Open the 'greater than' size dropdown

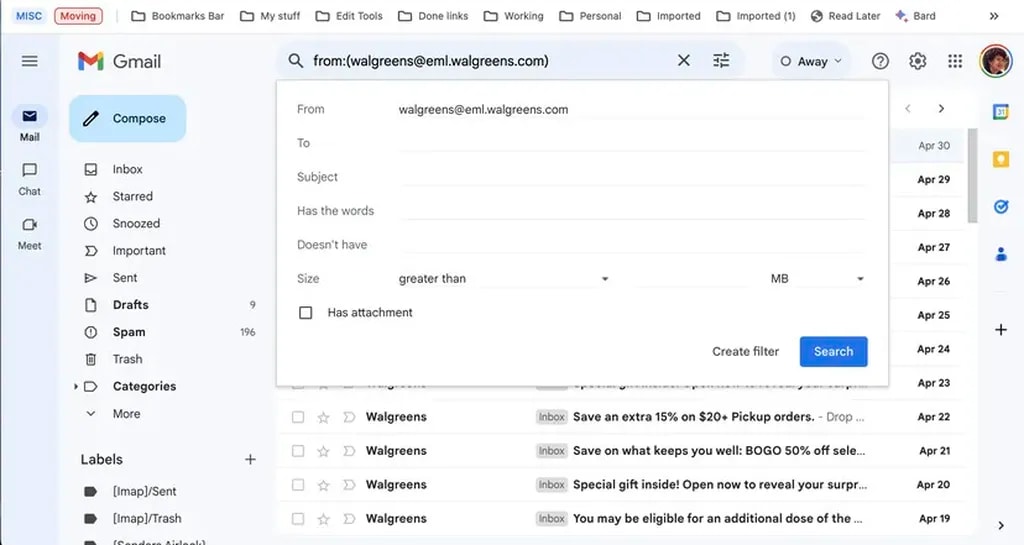point(503,279)
